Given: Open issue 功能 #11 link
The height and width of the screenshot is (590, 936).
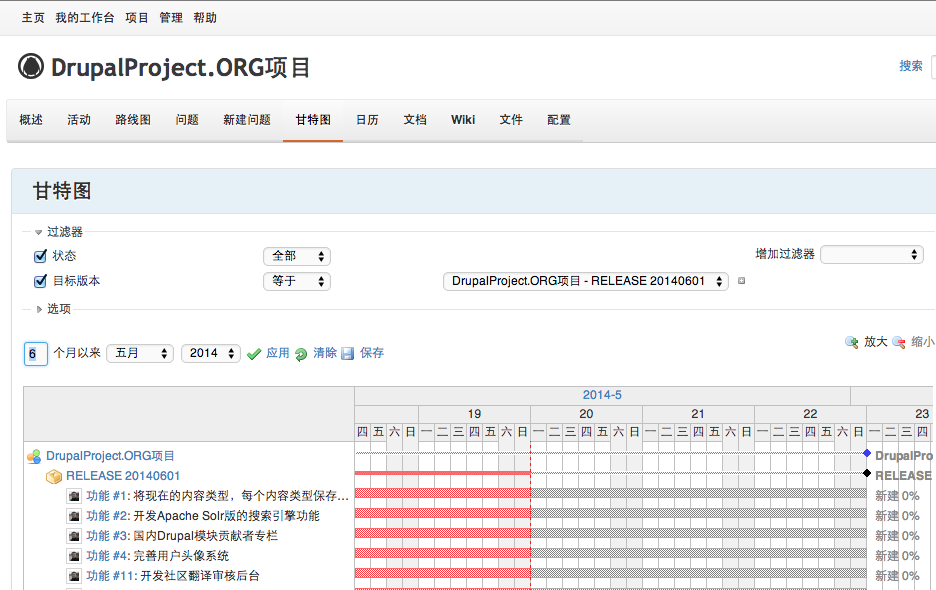Looking at the screenshot, I should coord(112,576).
